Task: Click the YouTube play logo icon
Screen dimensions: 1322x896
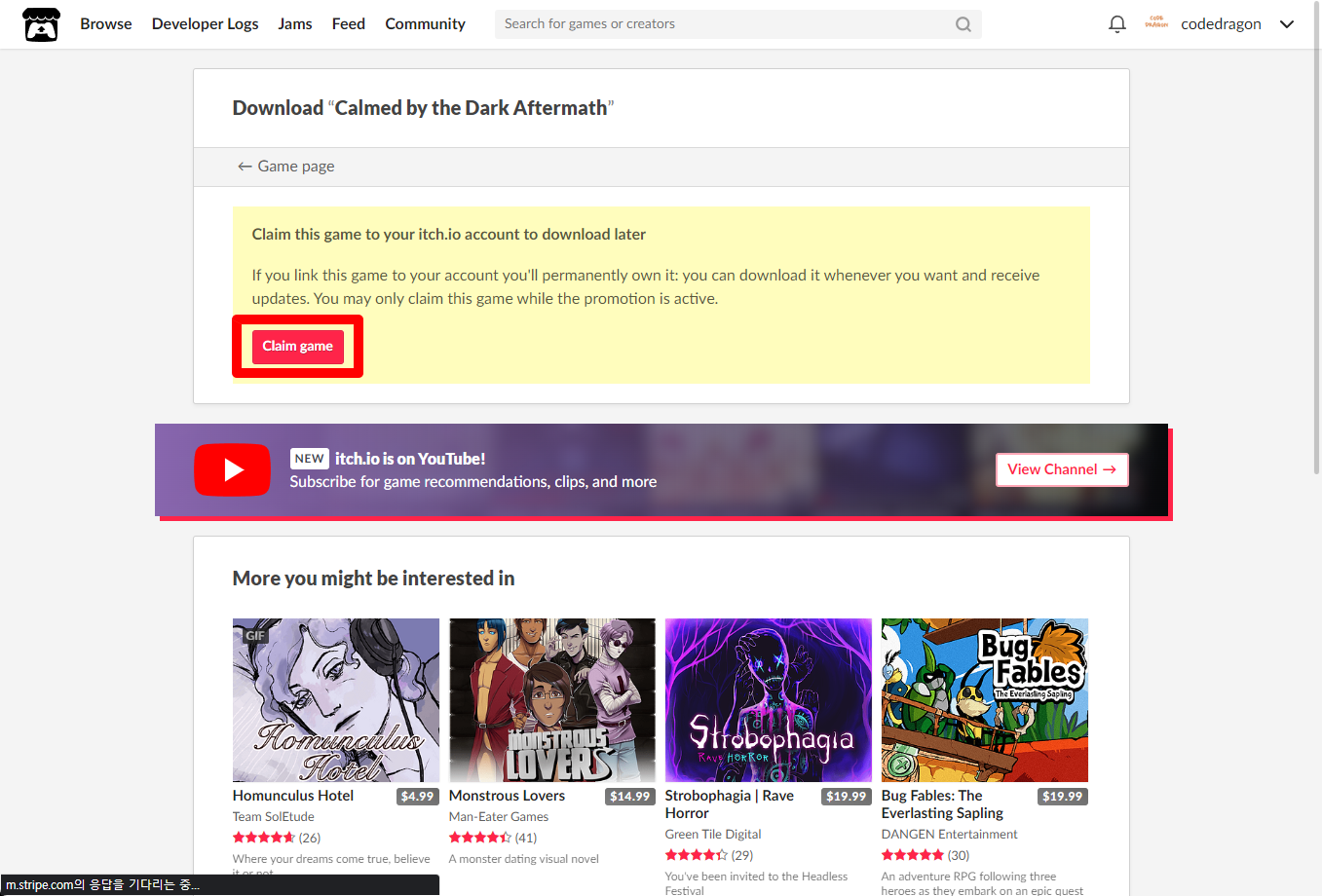Action: [x=232, y=469]
